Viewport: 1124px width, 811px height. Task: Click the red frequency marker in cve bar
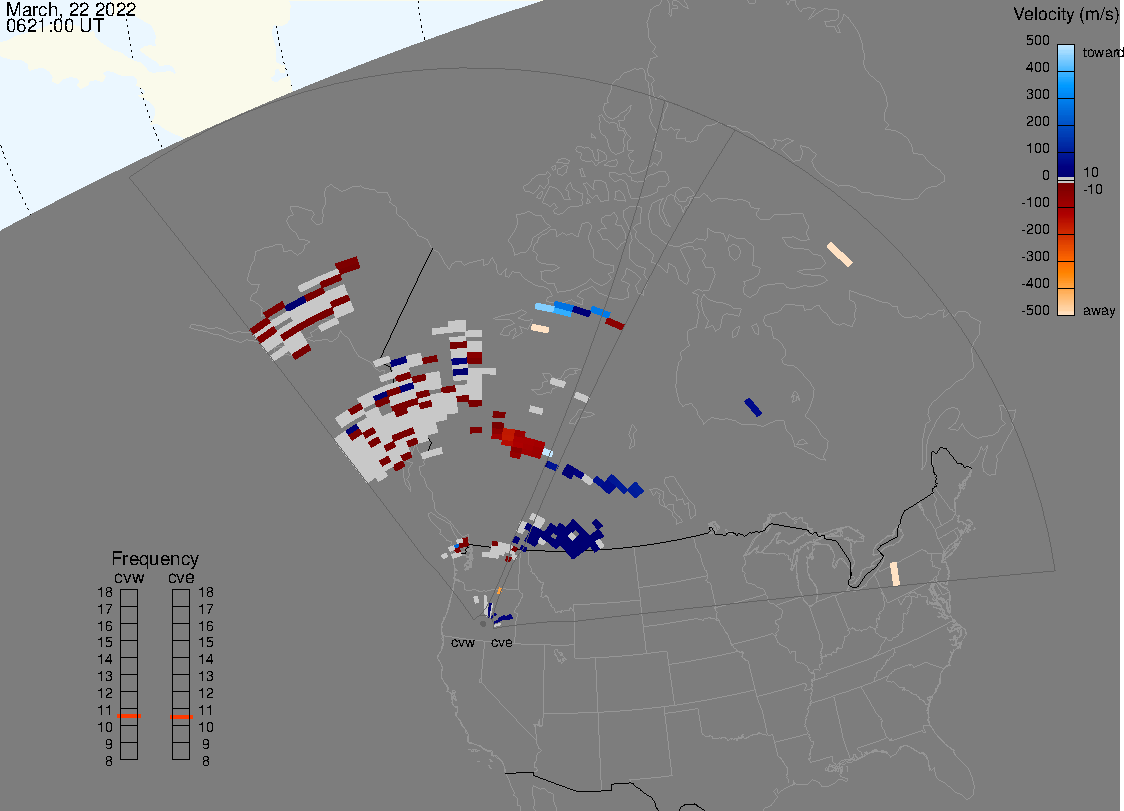(181, 716)
